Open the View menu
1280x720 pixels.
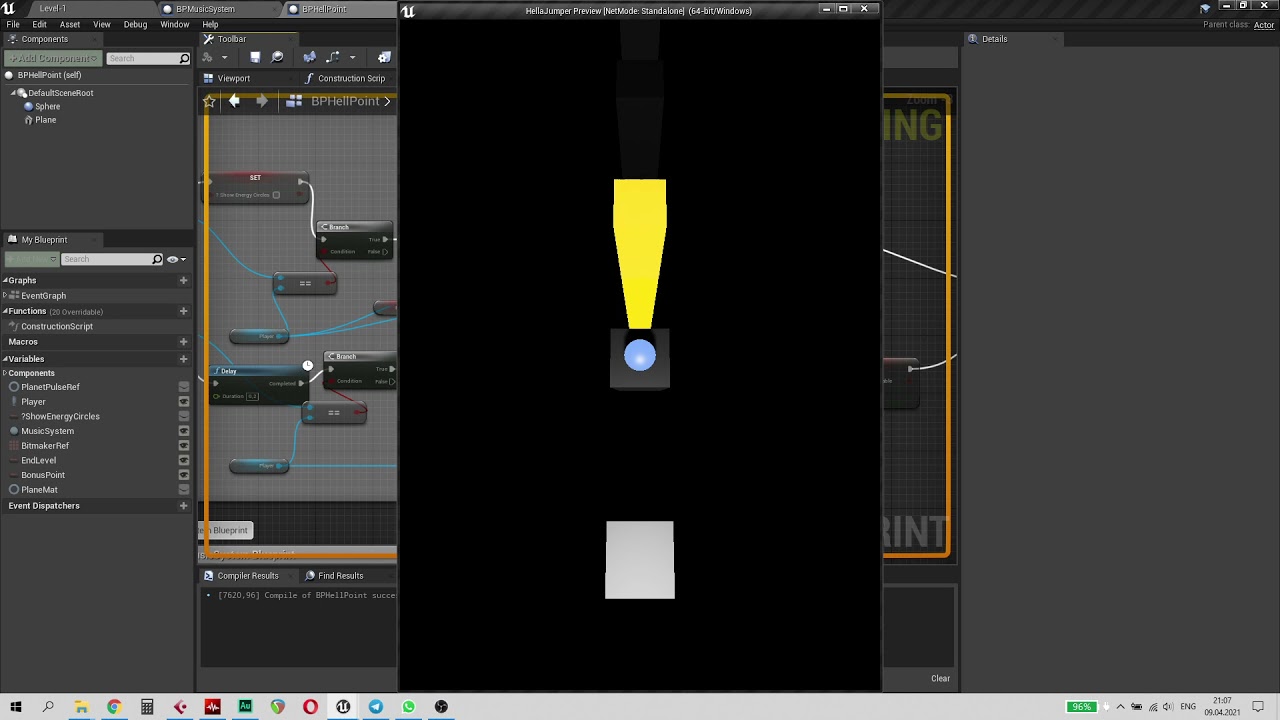(102, 24)
